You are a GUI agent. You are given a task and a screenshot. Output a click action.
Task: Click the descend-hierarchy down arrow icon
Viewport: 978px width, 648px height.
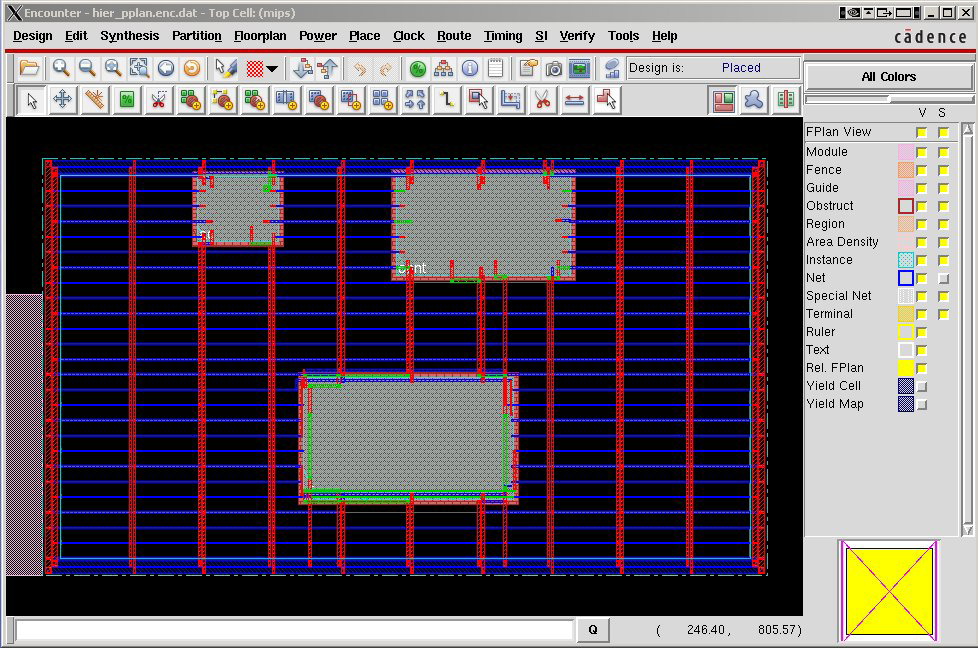click(x=303, y=68)
